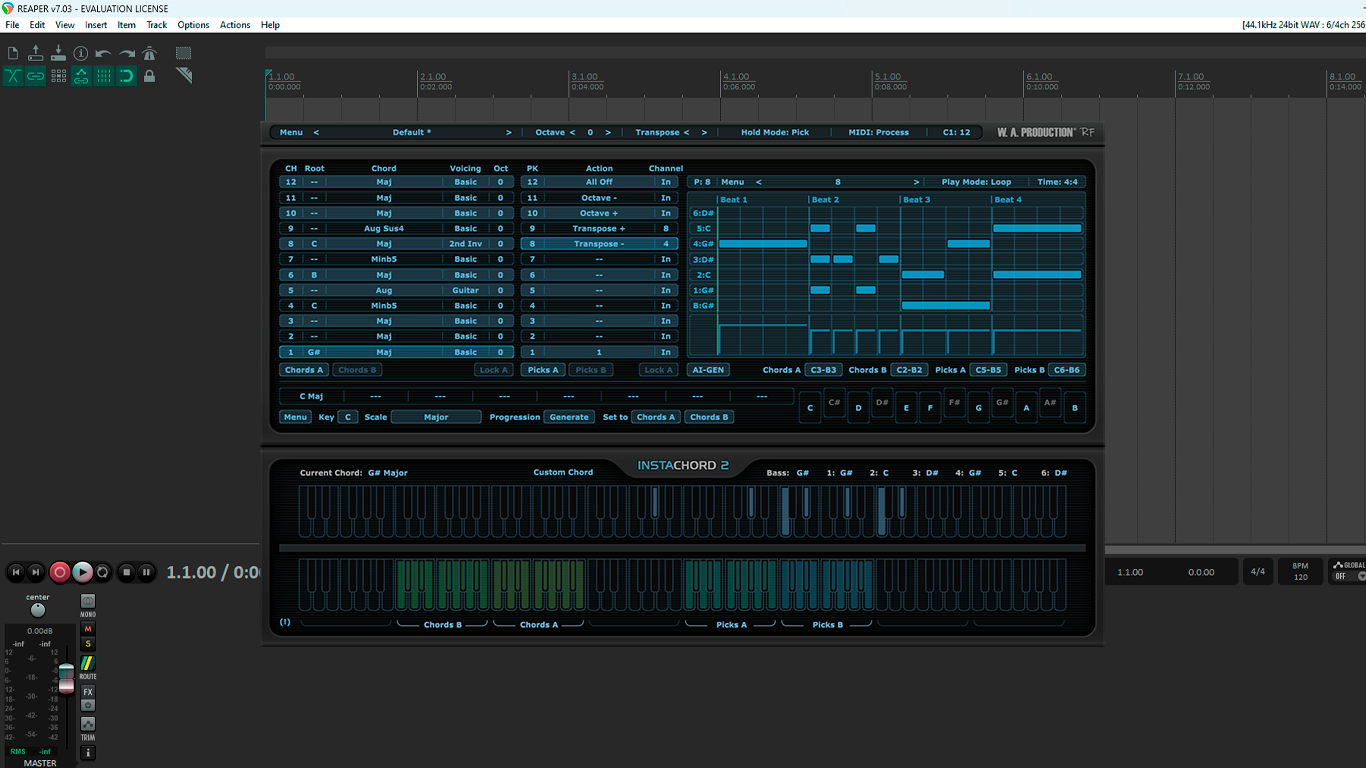Click Master track info icon

click(88, 752)
